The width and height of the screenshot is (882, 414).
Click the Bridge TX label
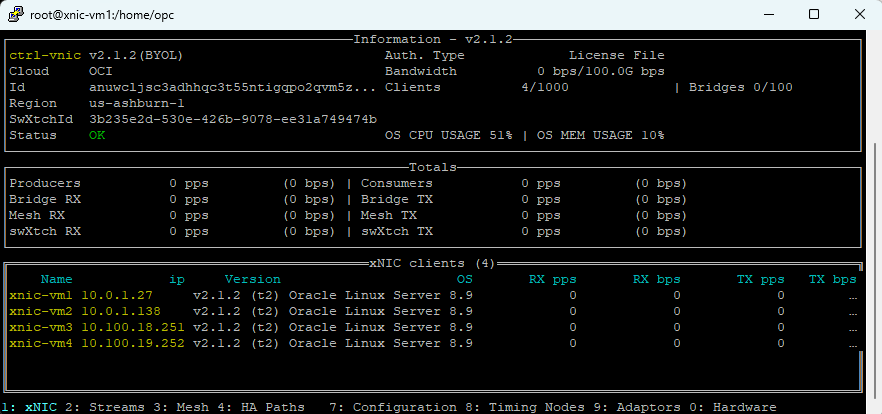(397, 200)
